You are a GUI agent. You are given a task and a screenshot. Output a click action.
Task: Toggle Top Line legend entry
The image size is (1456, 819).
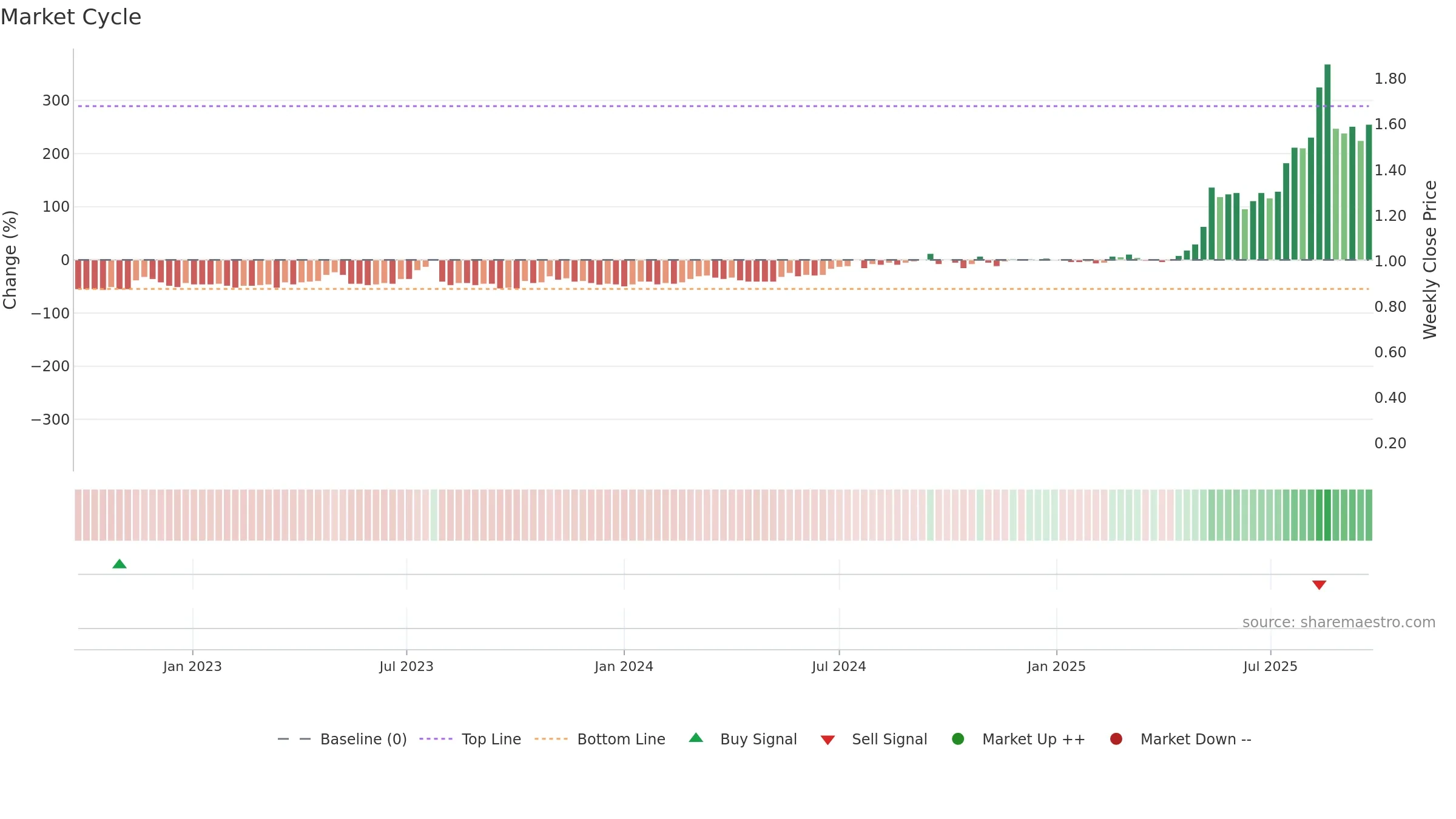click(x=470, y=739)
